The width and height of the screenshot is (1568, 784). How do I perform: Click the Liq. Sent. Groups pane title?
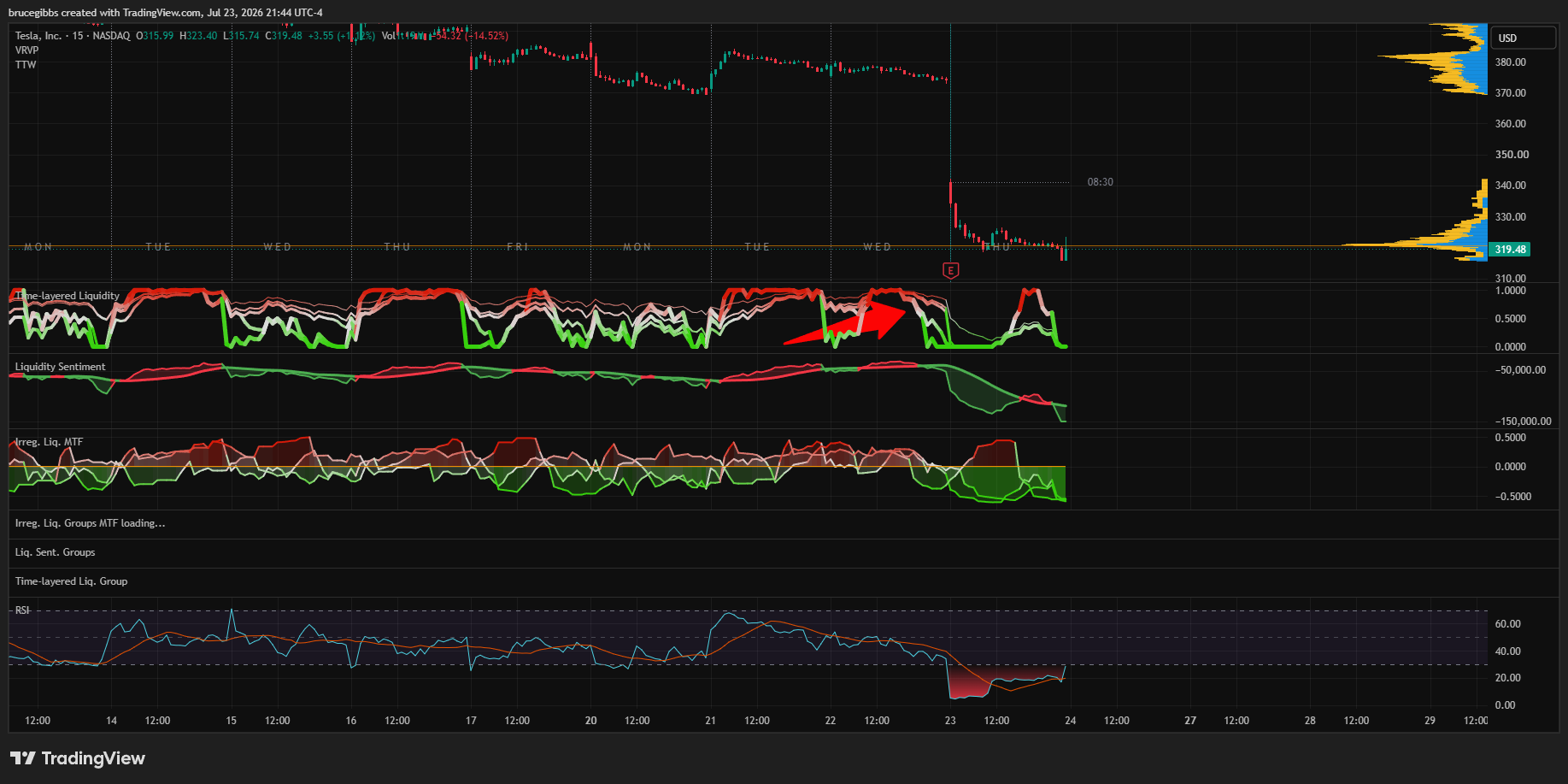point(56,552)
